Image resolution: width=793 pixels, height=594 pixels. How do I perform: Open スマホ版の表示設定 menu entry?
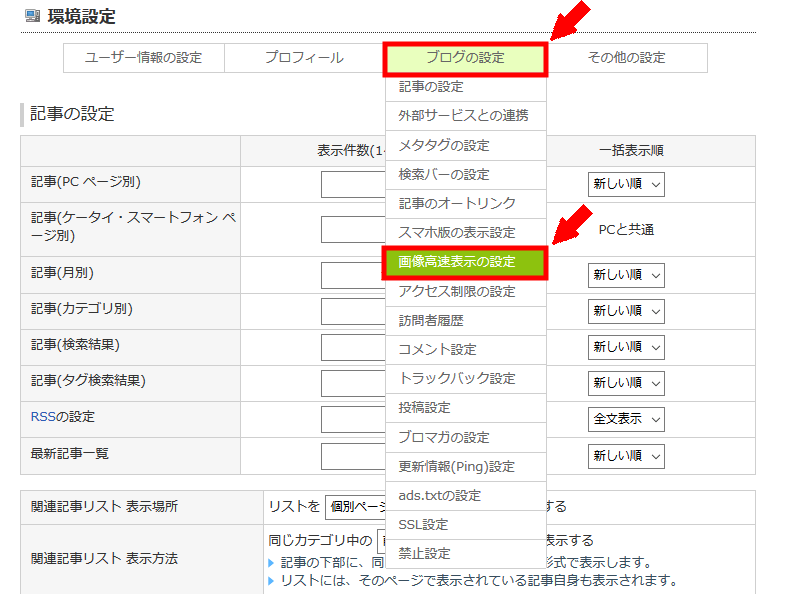point(466,233)
